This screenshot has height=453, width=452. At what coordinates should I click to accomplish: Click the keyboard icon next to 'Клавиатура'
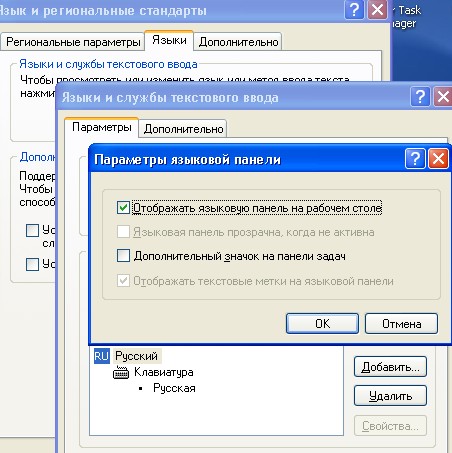[121, 372]
